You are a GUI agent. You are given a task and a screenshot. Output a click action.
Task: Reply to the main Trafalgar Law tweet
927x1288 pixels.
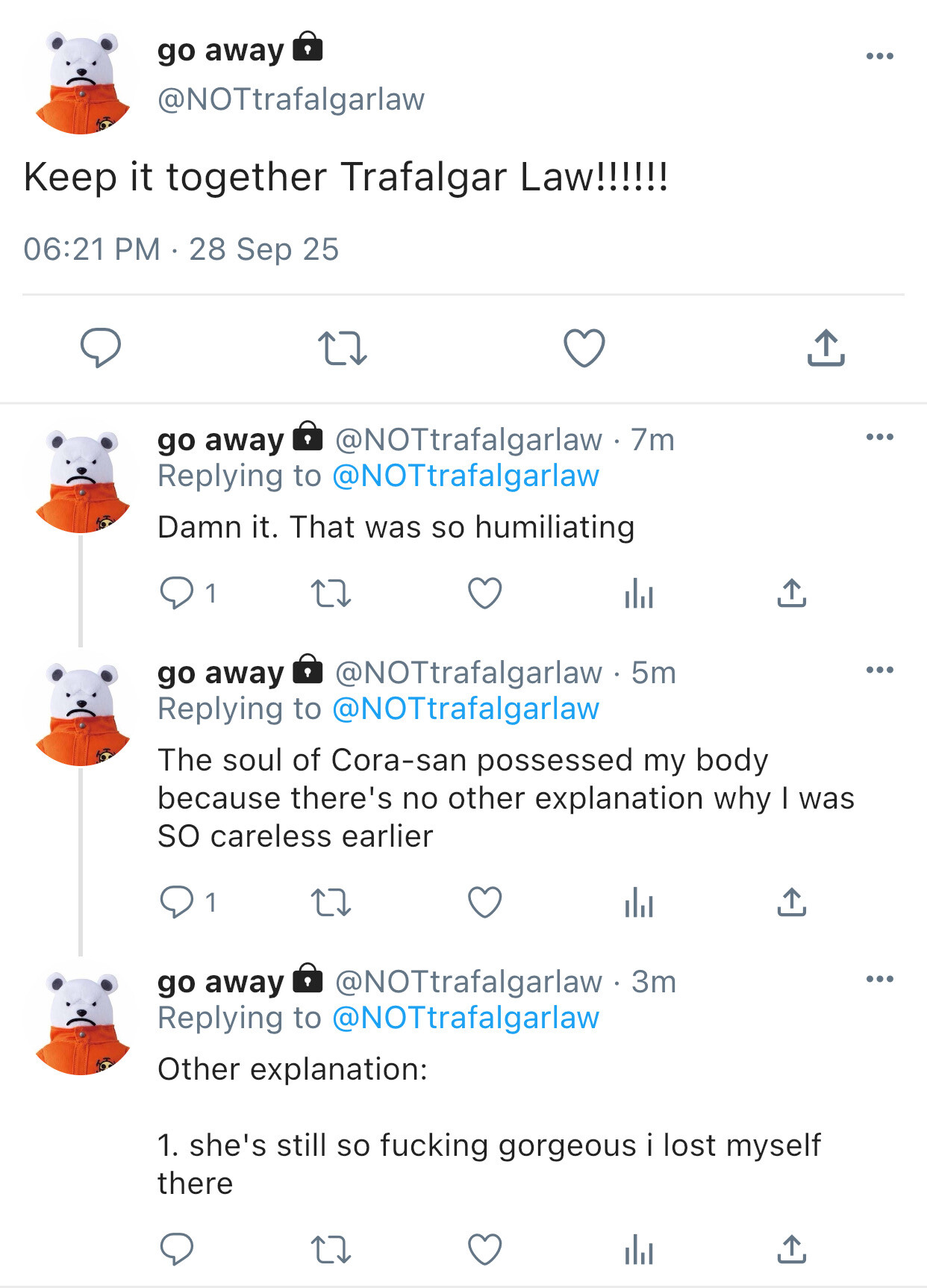101,348
